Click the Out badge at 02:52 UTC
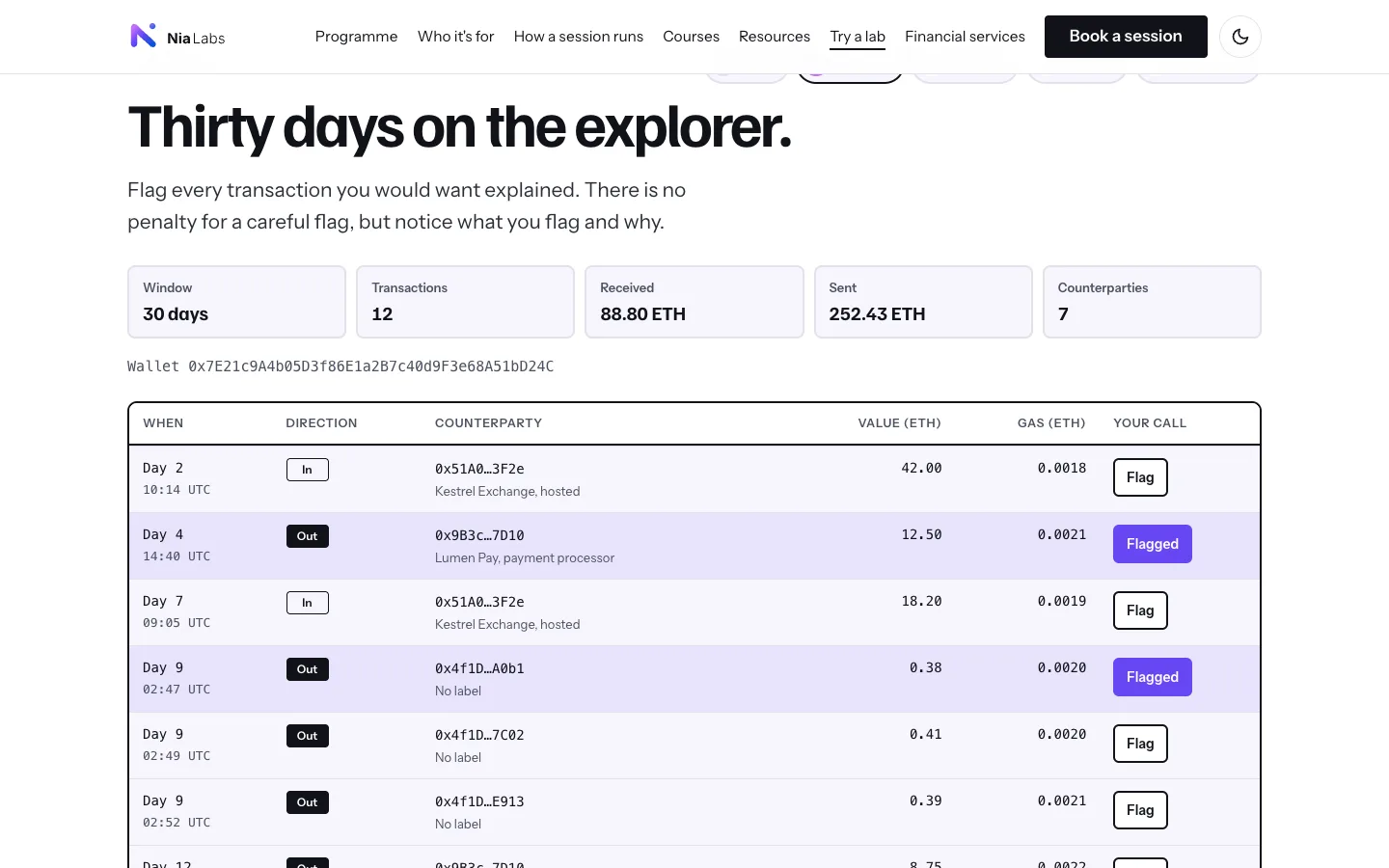 [308, 802]
